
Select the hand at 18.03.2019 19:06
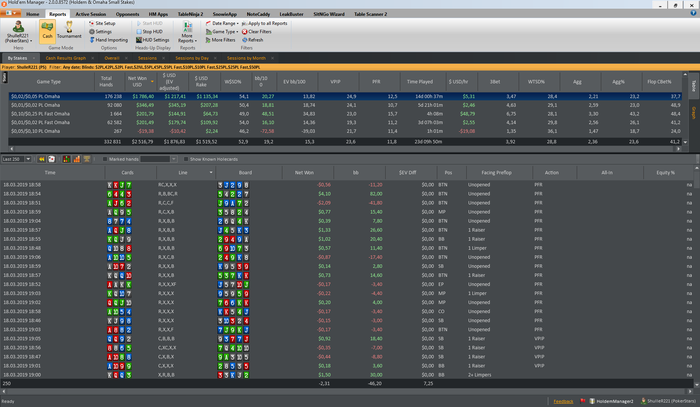tap(347, 257)
